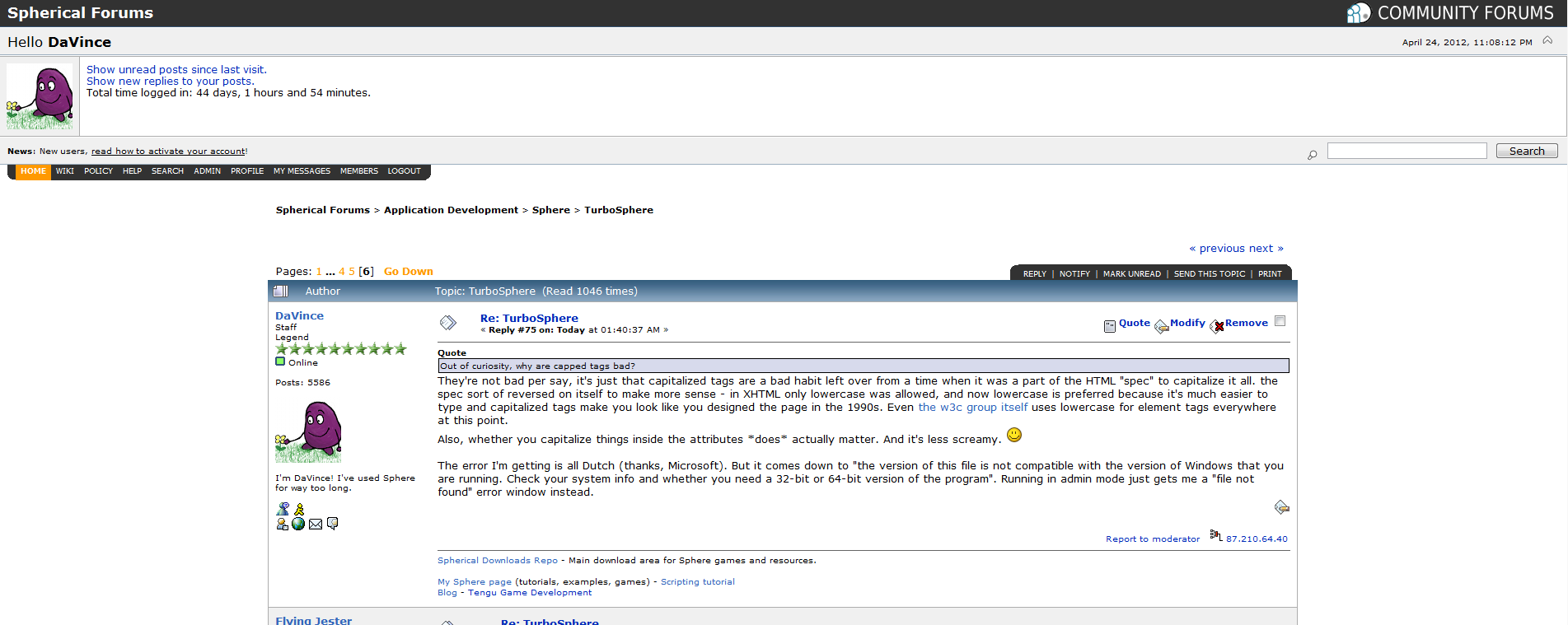The image size is (1568, 625).
Task: Click the Remove link on reply #75
Action: click(1247, 323)
